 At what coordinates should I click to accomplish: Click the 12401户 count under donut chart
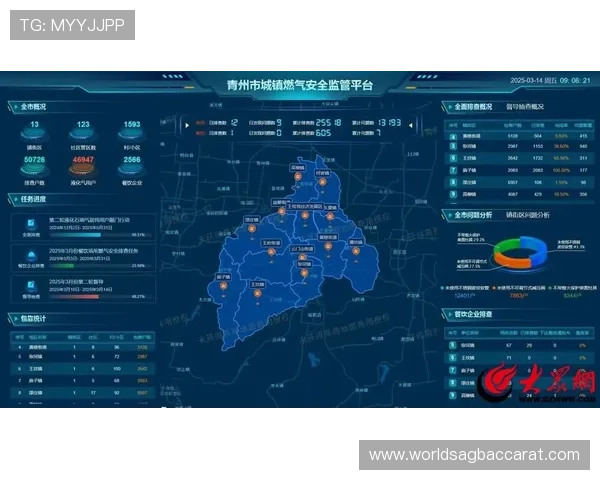(465, 296)
